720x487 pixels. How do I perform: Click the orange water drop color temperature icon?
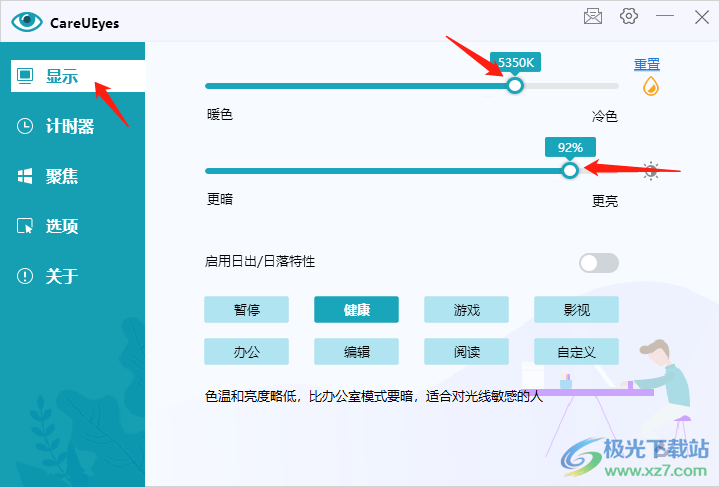[651, 86]
